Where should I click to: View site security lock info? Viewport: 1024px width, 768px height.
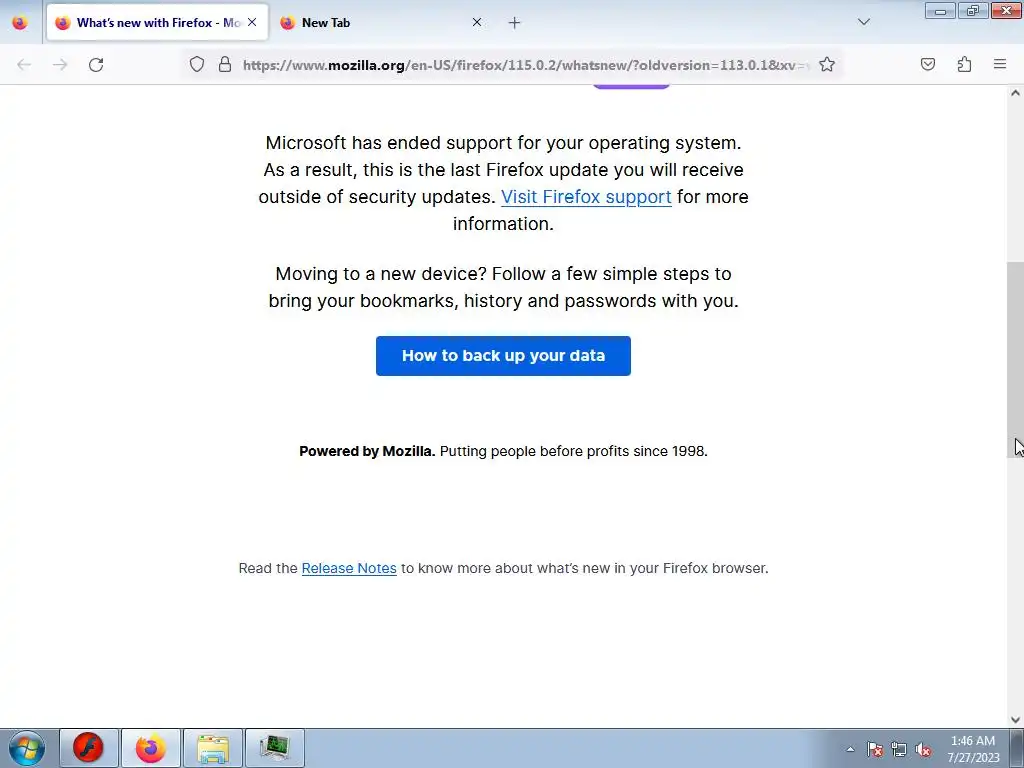coord(225,65)
